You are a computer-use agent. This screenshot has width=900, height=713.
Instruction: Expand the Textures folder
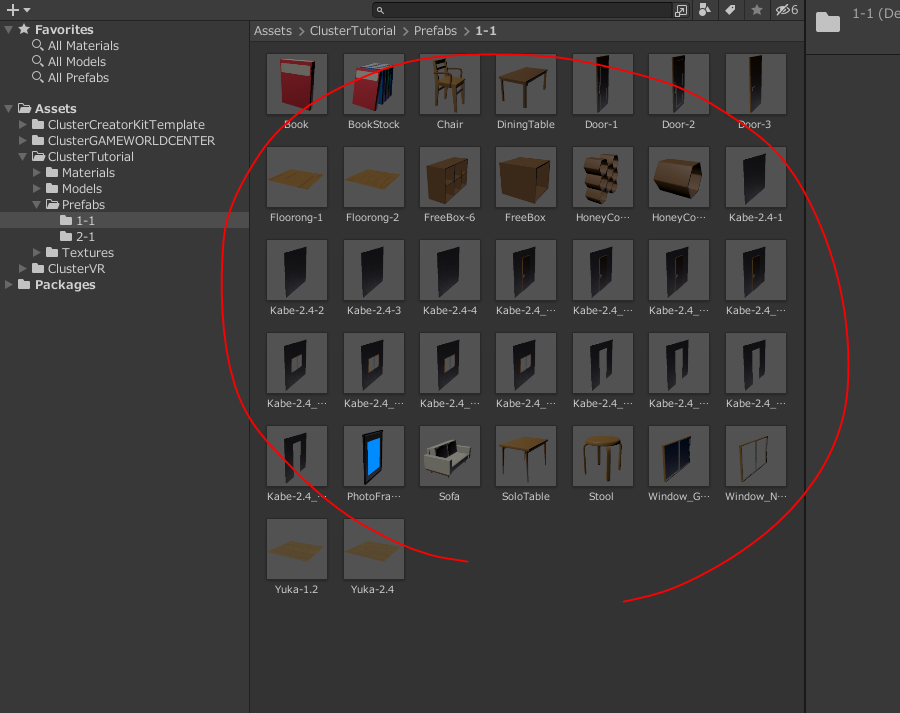(x=37, y=253)
